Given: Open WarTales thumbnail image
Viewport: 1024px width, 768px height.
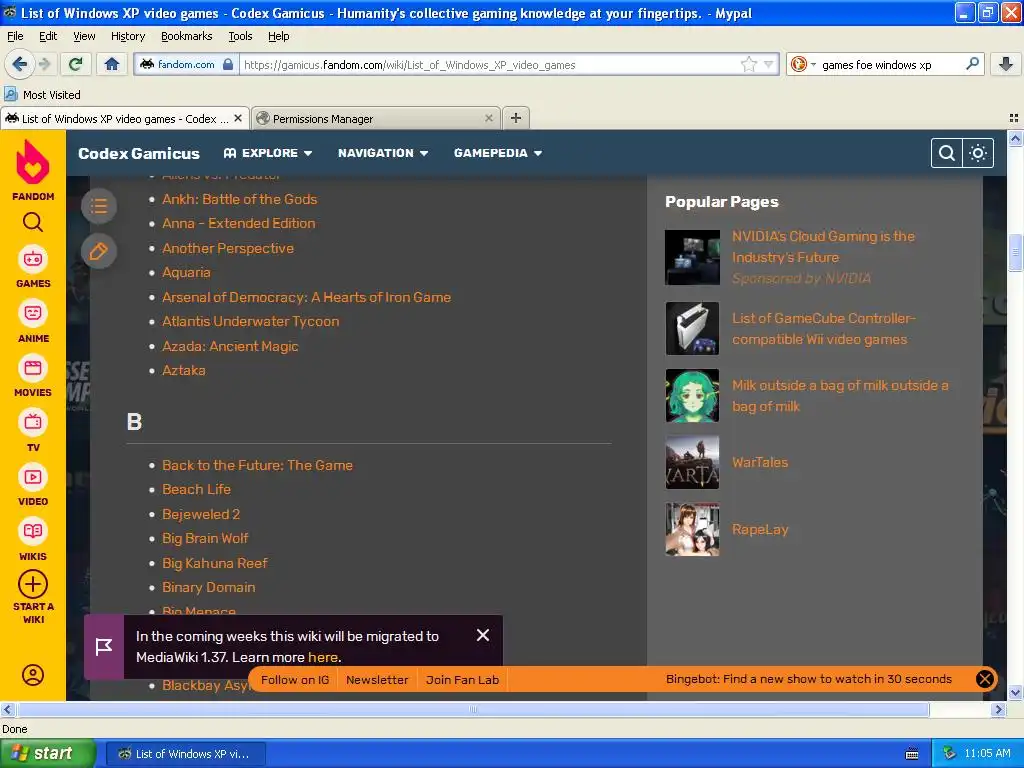Looking at the screenshot, I should click(692, 462).
